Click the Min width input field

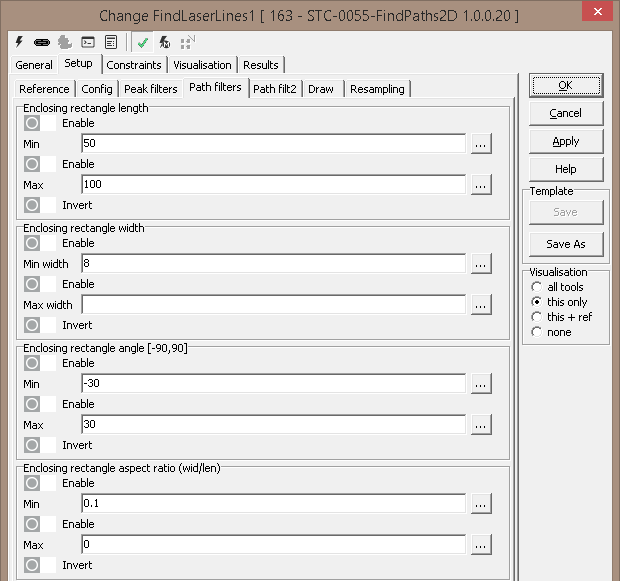point(273,264)
